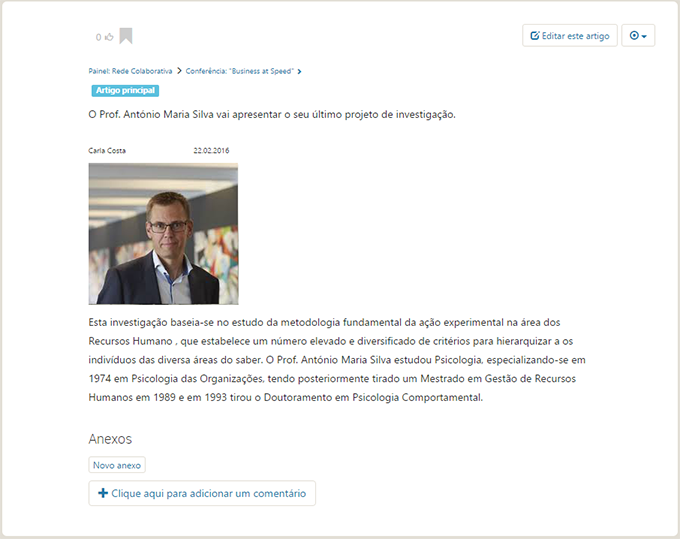Viewport: 680px width, 539px height.
Task: Click the like counter showing 0
Action: click(x=98, y=37)
